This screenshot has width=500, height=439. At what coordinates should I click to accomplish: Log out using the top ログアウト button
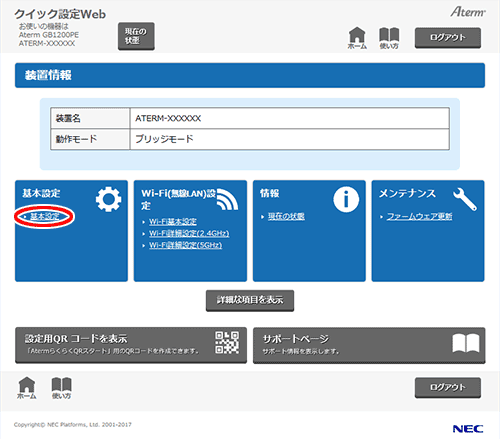coord(448,38)
